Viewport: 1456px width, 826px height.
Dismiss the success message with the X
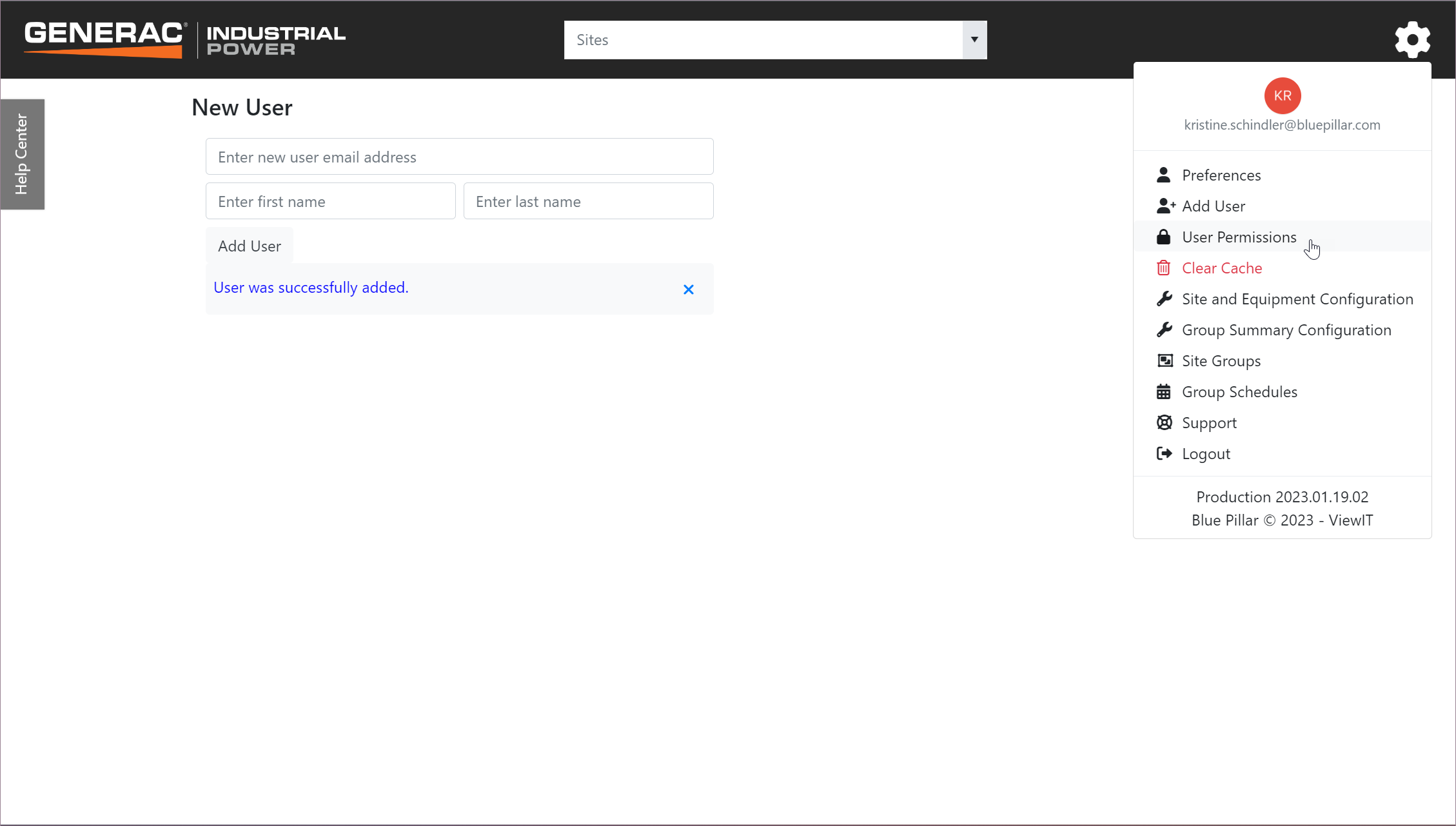689,290
